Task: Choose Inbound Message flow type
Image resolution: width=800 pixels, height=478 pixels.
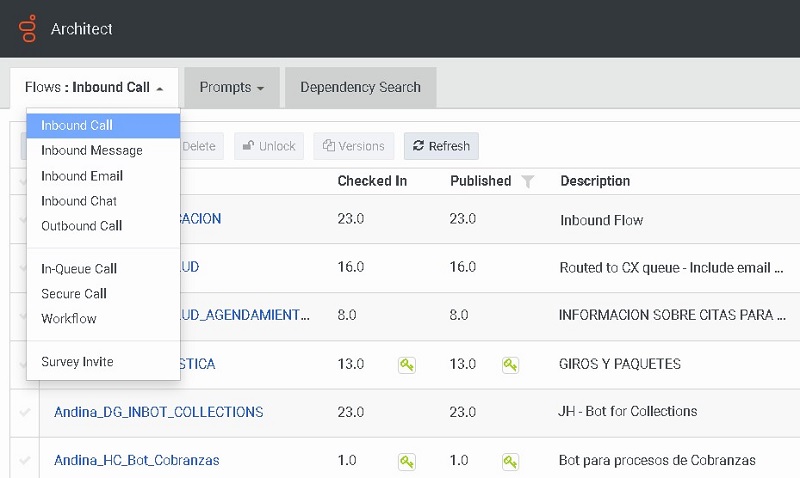Action: point(103,150)
